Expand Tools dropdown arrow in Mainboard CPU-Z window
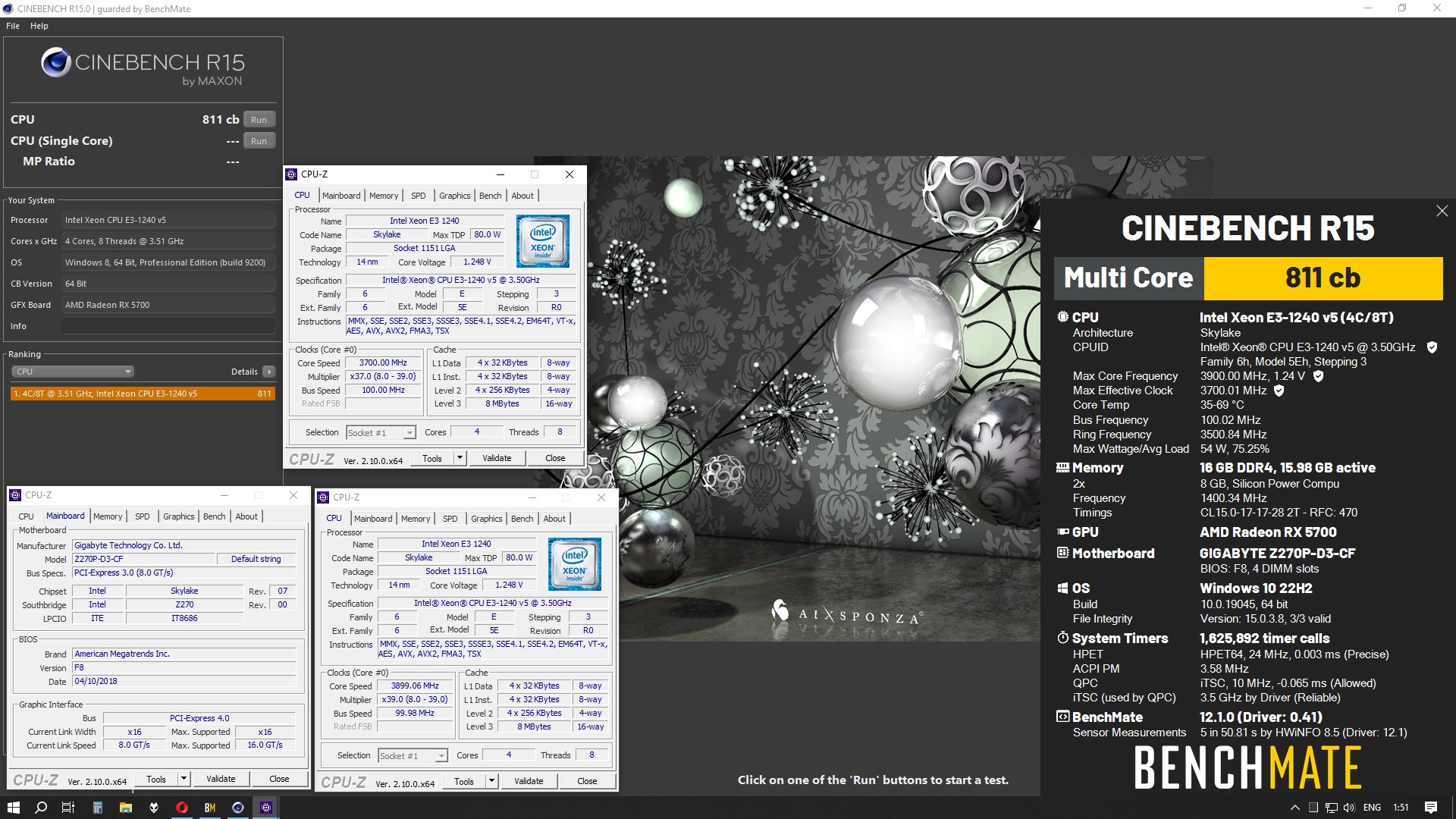The image size is (1456, 819). (x=183, y=779)
